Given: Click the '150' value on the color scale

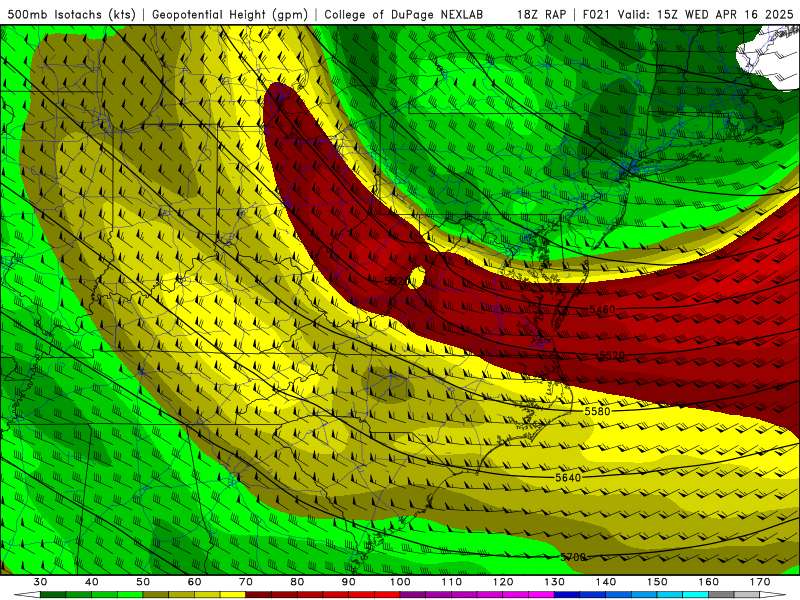Looking at the screenshot, I should 657,582.
